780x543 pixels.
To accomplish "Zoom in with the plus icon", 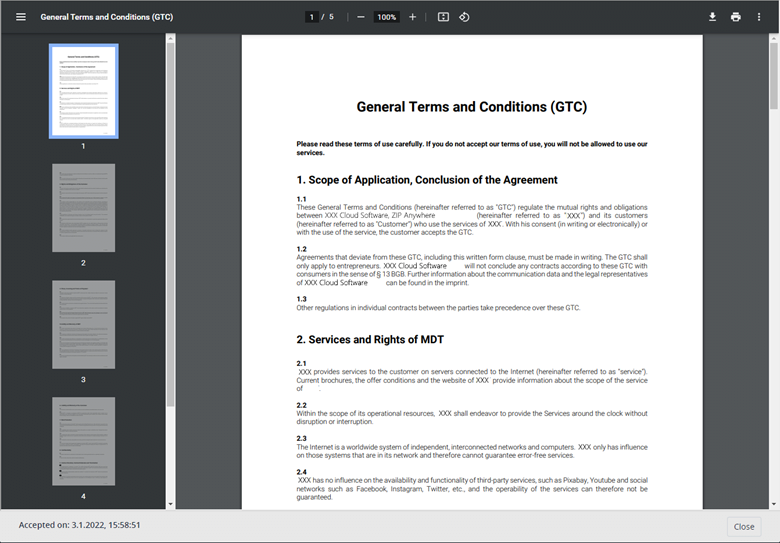I will click(x=412, y=17).
